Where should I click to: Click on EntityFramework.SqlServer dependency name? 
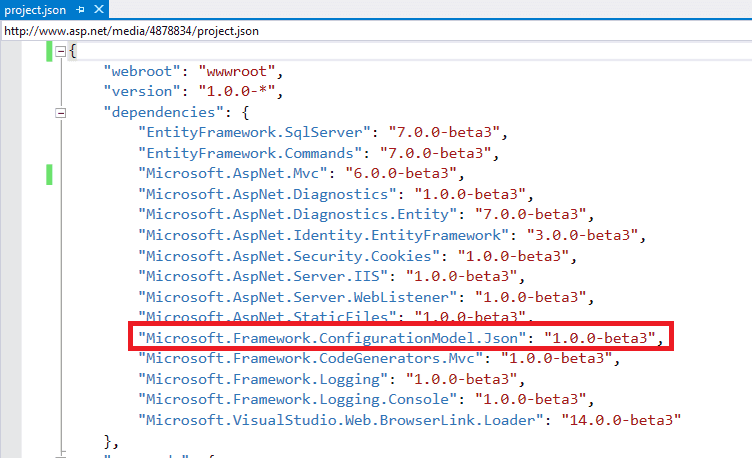257,132
